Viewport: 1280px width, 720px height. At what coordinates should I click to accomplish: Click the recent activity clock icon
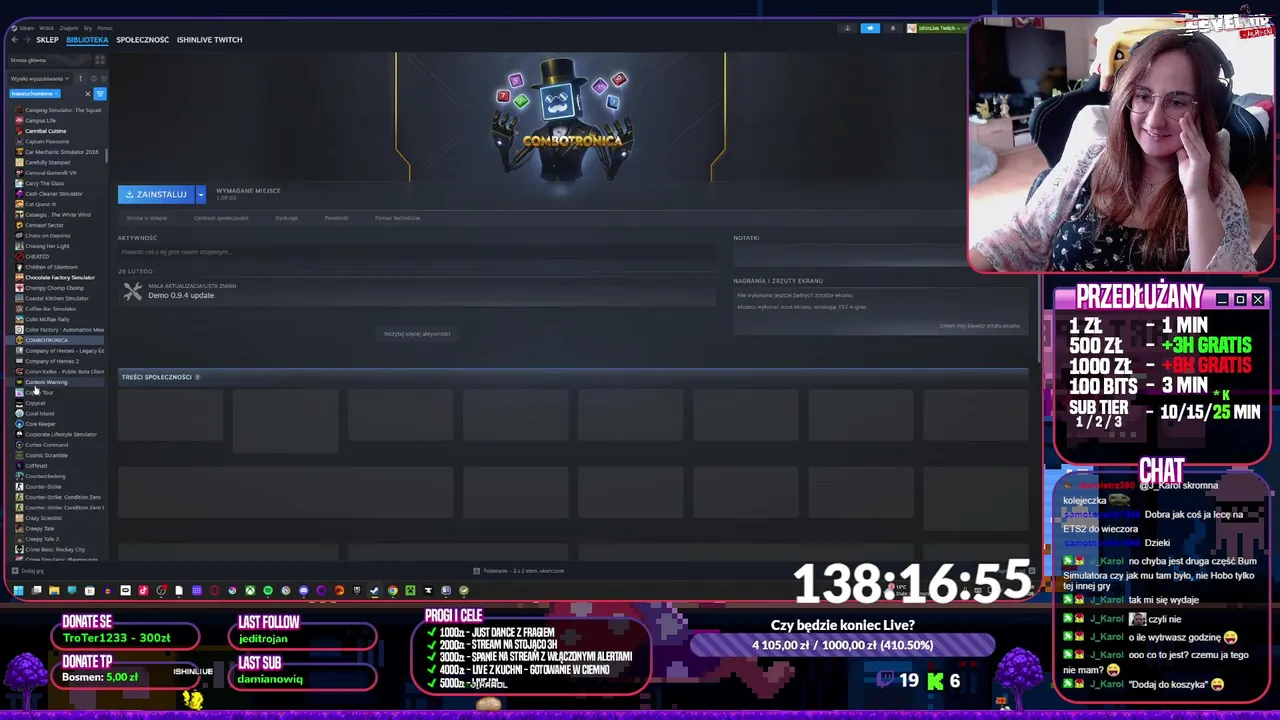94,79
